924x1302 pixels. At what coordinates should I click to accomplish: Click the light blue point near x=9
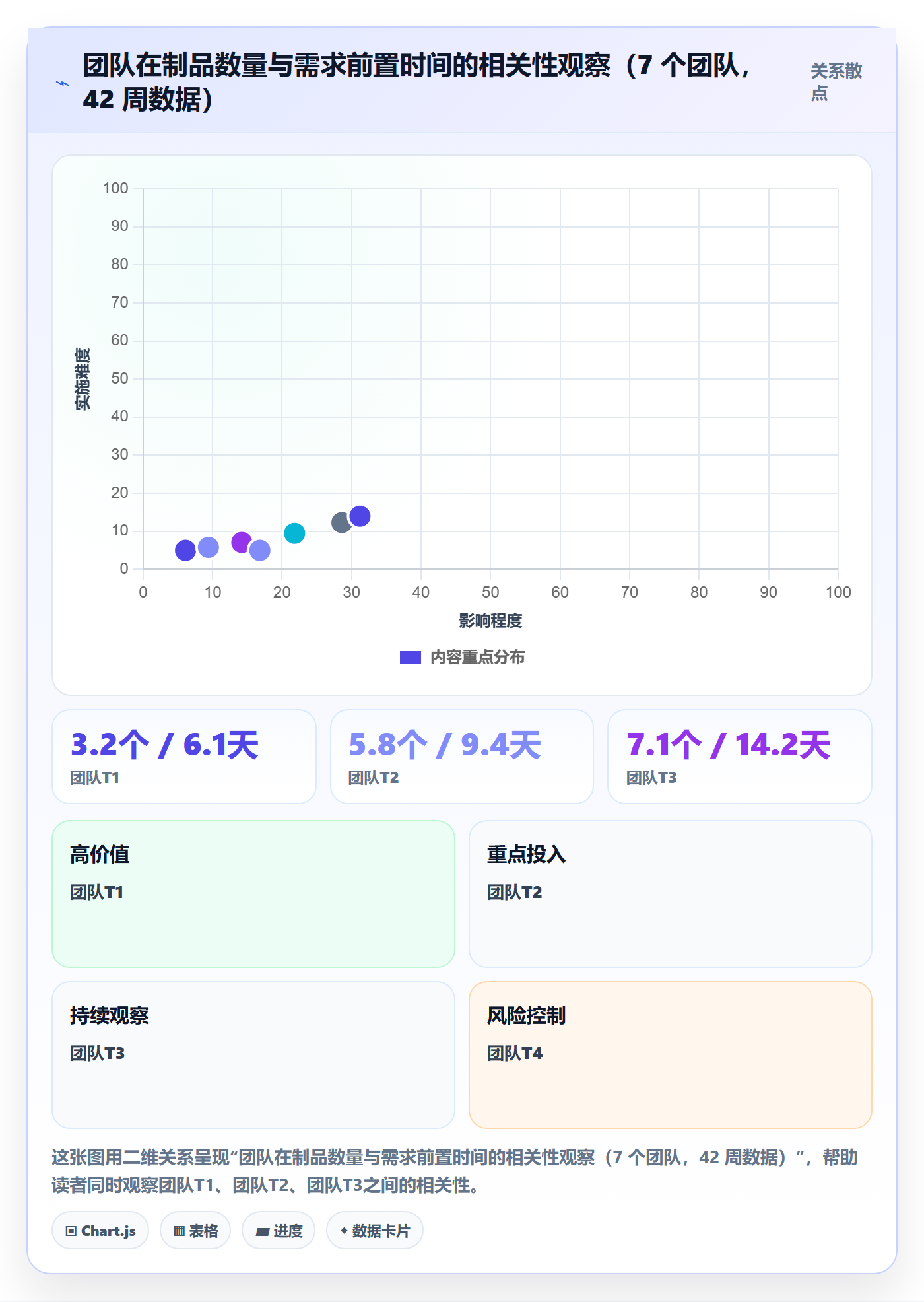click(209, 547)
